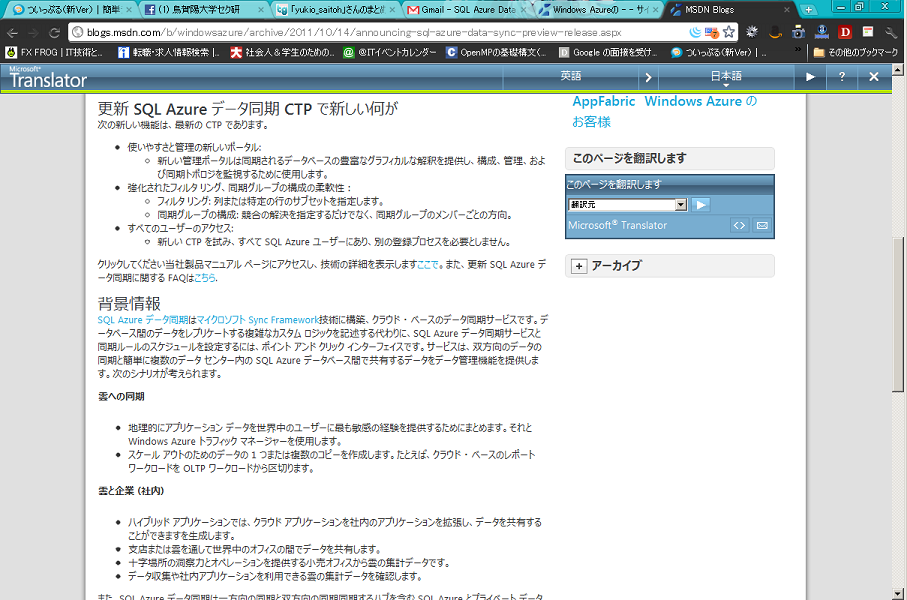The width and height of the screenshot is (907, 600).
Task: Click the email envelope icon in Translator widget
Action: pos(761,226)
